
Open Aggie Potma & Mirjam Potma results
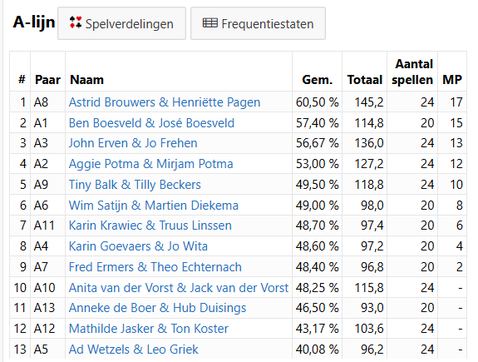tap(151, 164)
